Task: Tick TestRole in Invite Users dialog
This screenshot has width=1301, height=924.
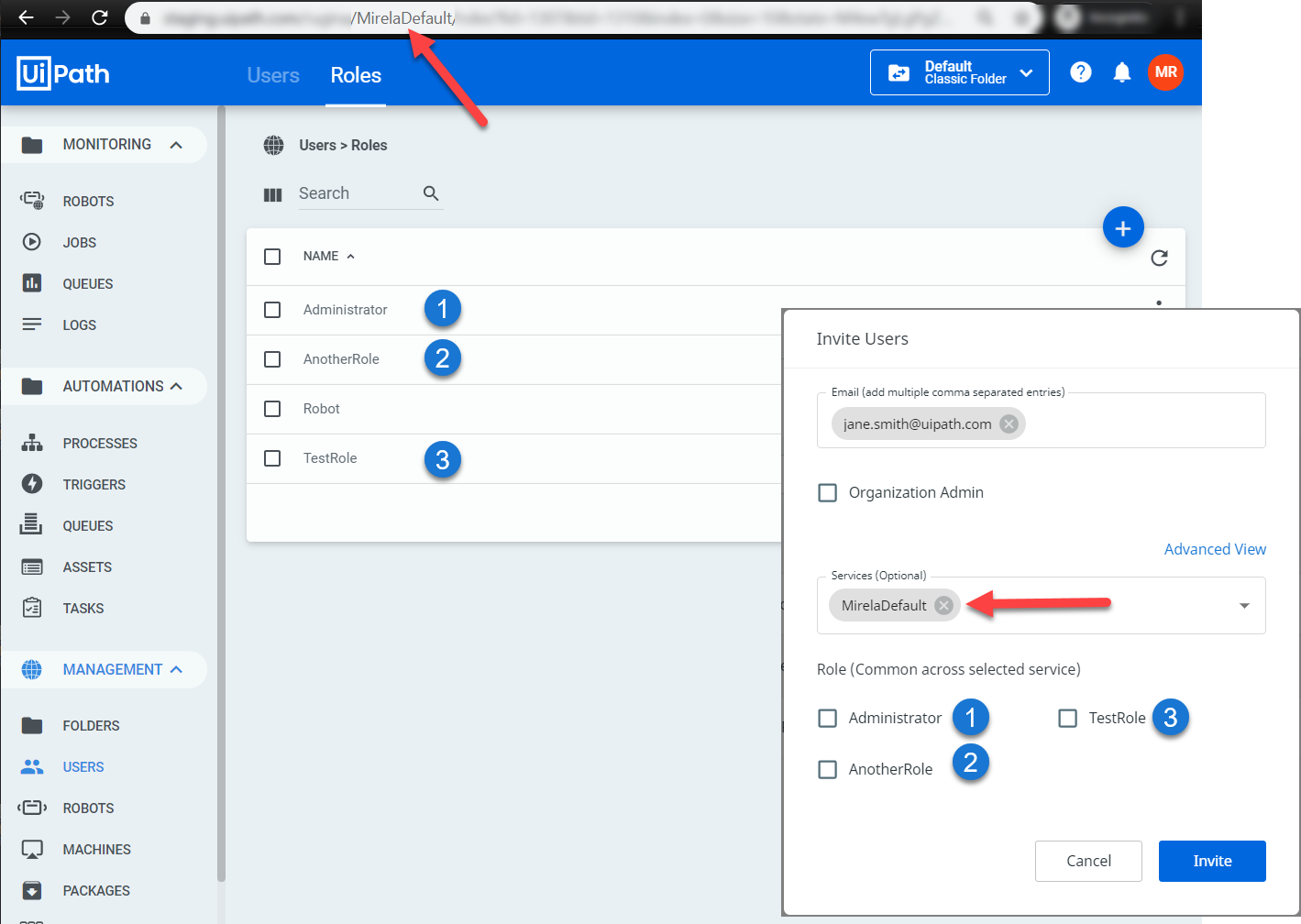Action: tap(1067, 718)
